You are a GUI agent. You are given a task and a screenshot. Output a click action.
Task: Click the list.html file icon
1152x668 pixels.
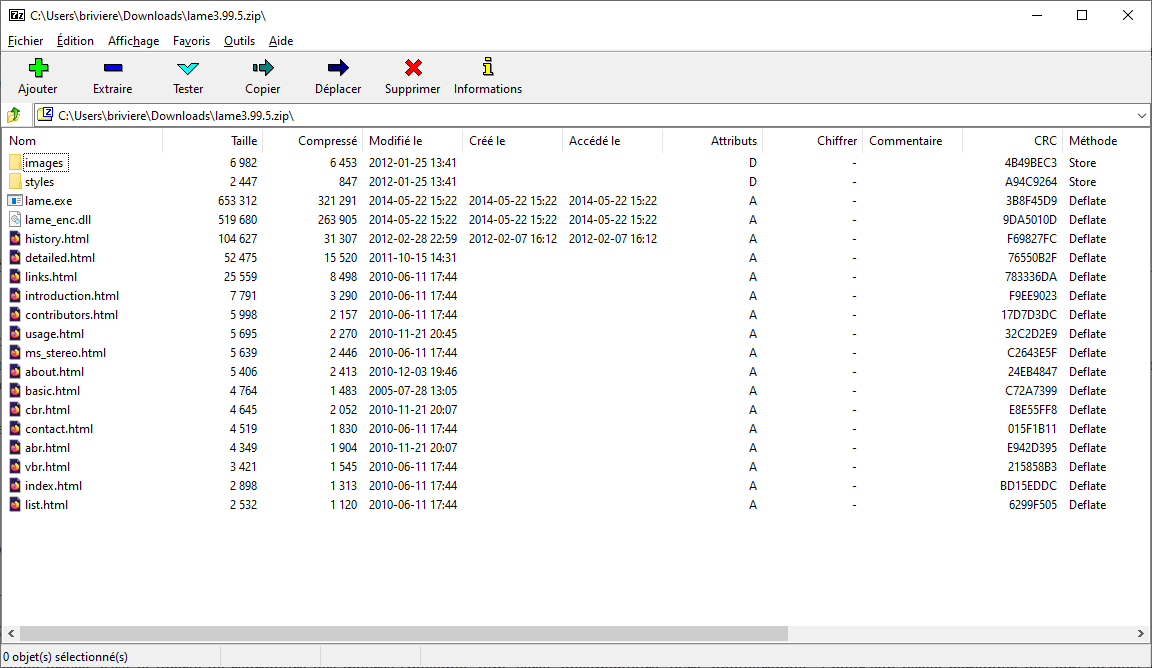click(x=15, y=505)
